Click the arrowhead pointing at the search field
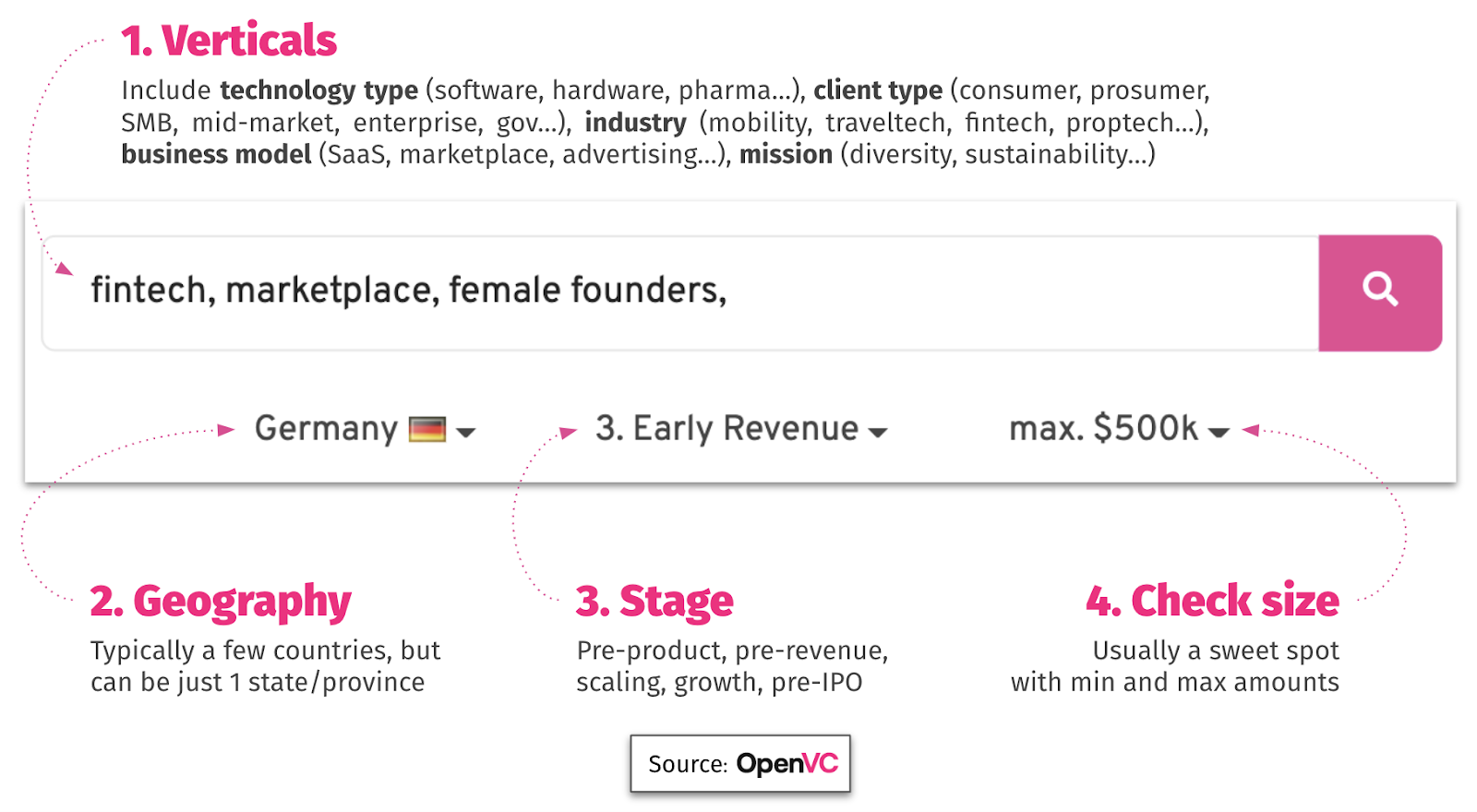The image size is (1477, 812). pos(64,269)
